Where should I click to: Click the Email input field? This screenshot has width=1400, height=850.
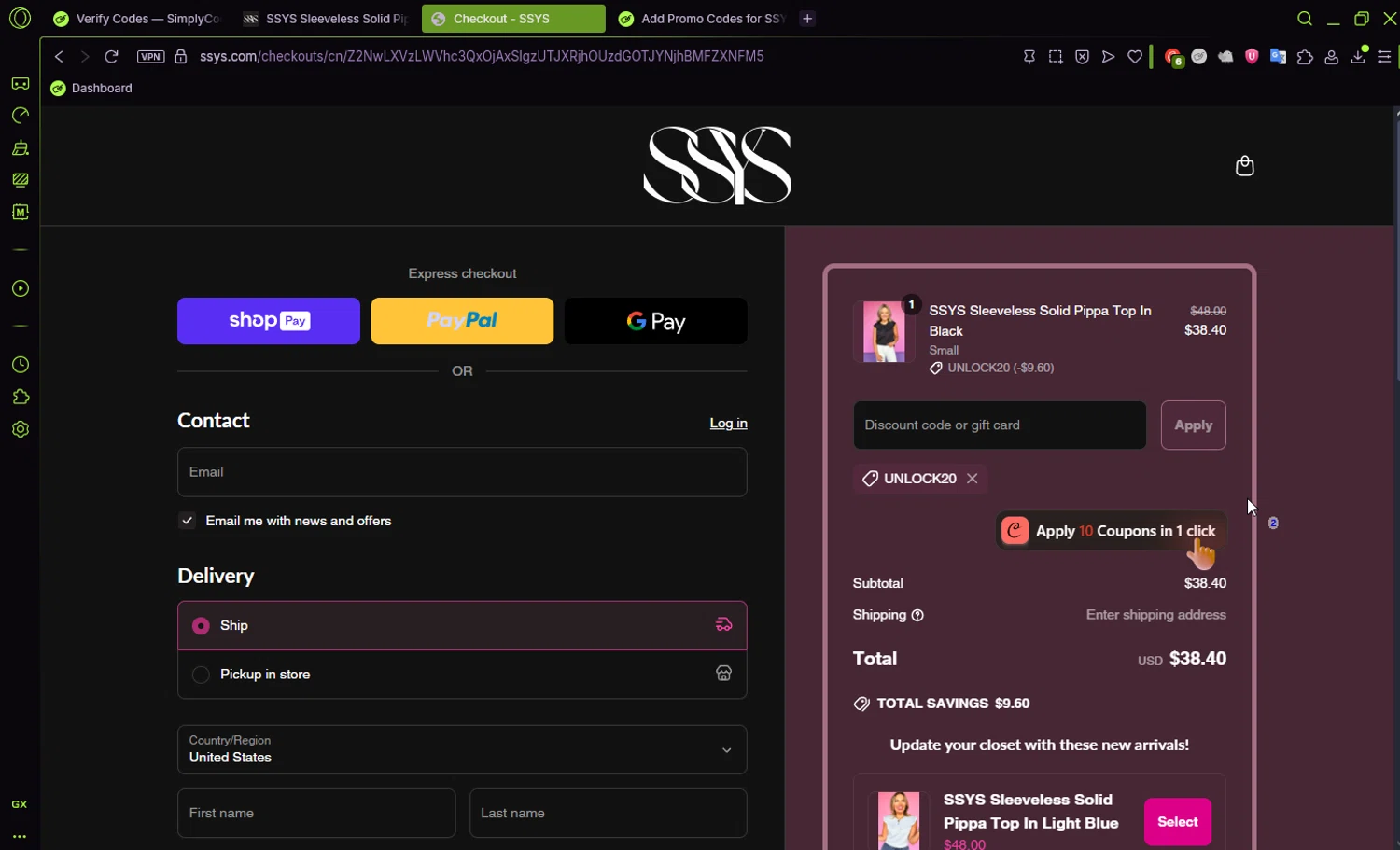[x=462, y=472]
